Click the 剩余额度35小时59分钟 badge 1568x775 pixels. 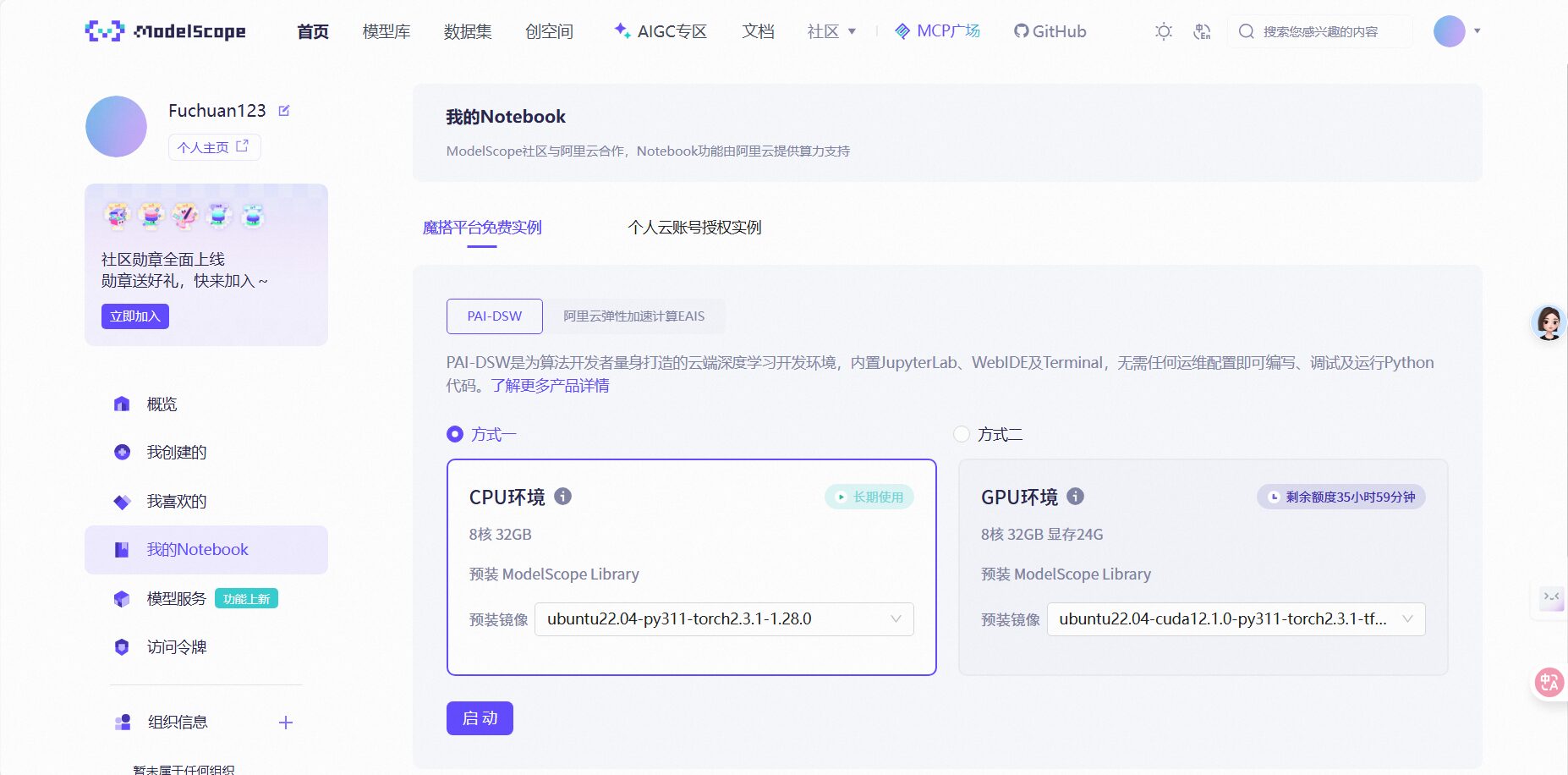1341,497
